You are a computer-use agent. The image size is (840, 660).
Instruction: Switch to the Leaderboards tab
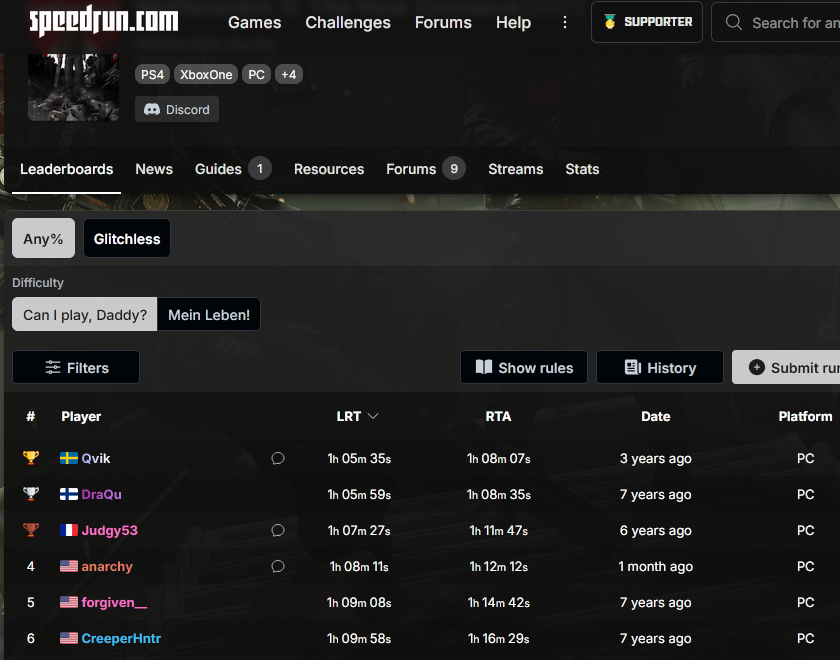66,169
